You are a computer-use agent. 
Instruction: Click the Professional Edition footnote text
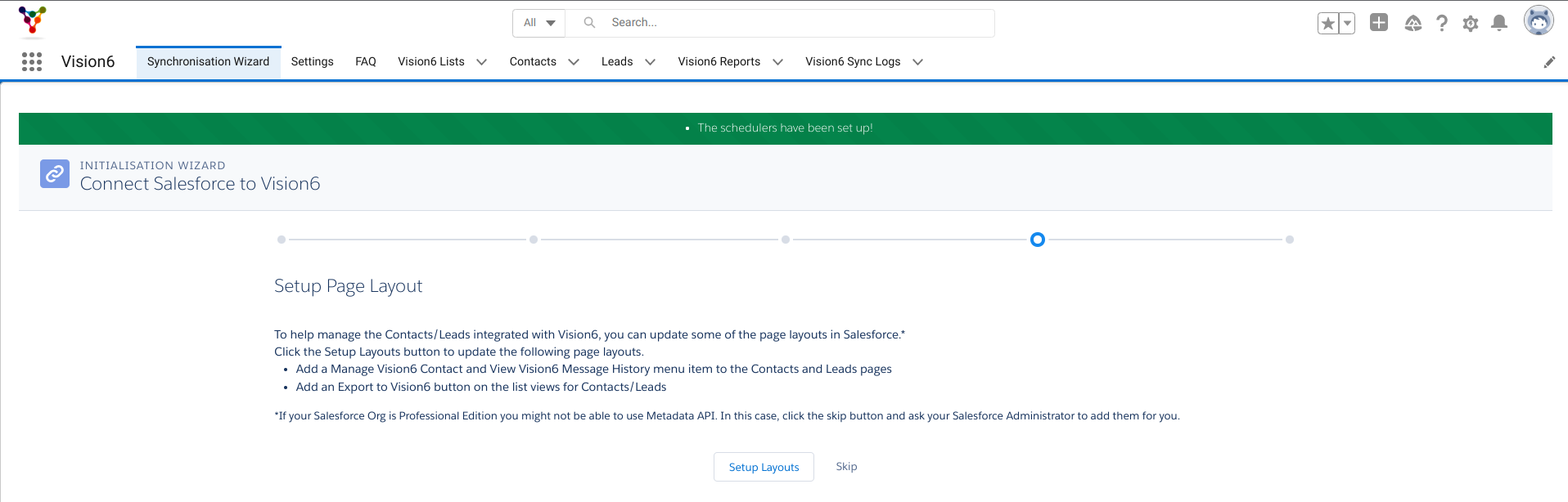[x=727, y=416]
